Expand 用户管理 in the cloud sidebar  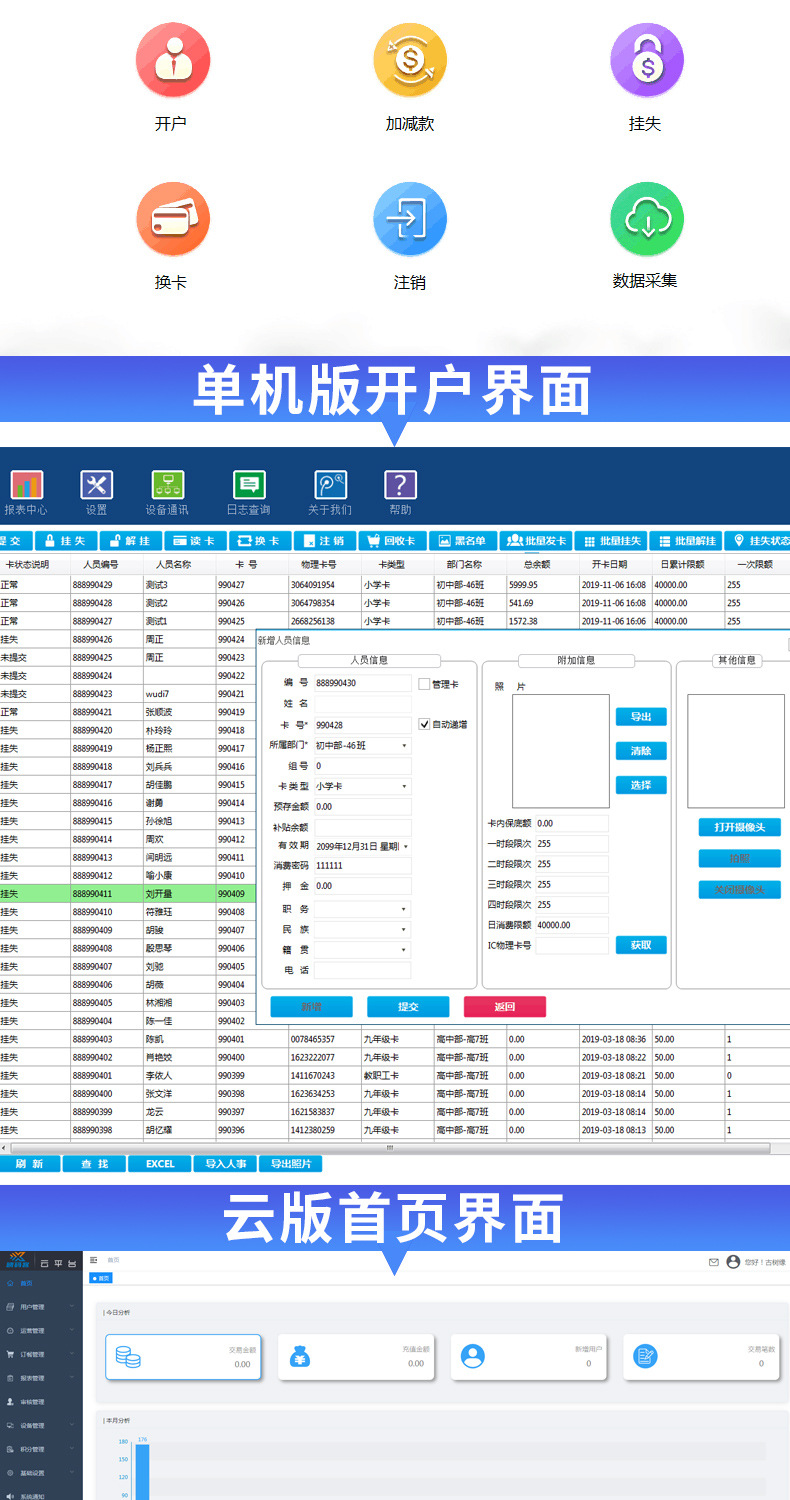(x=41, y=1307)
